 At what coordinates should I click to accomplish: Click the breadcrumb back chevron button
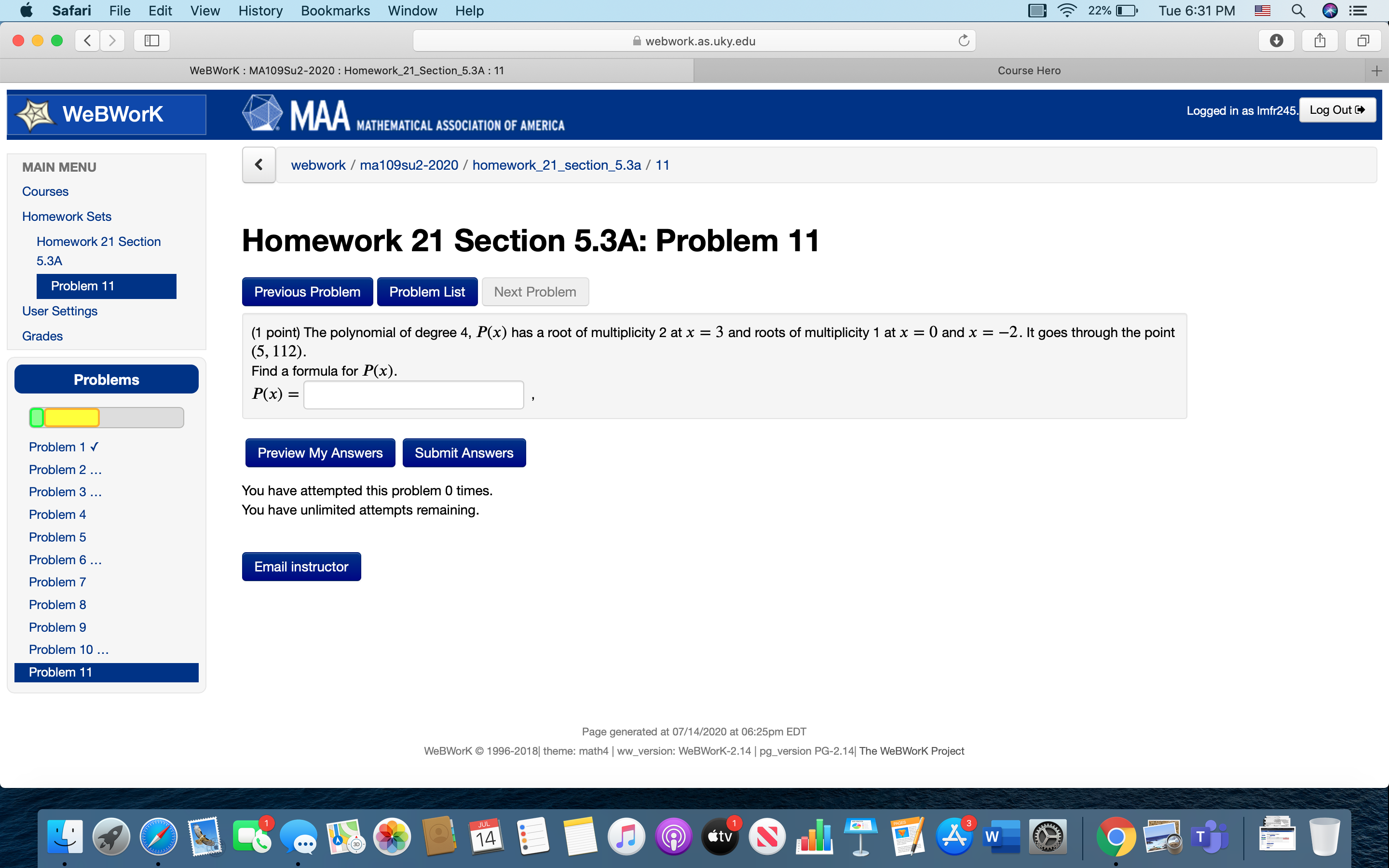point(259,165)
